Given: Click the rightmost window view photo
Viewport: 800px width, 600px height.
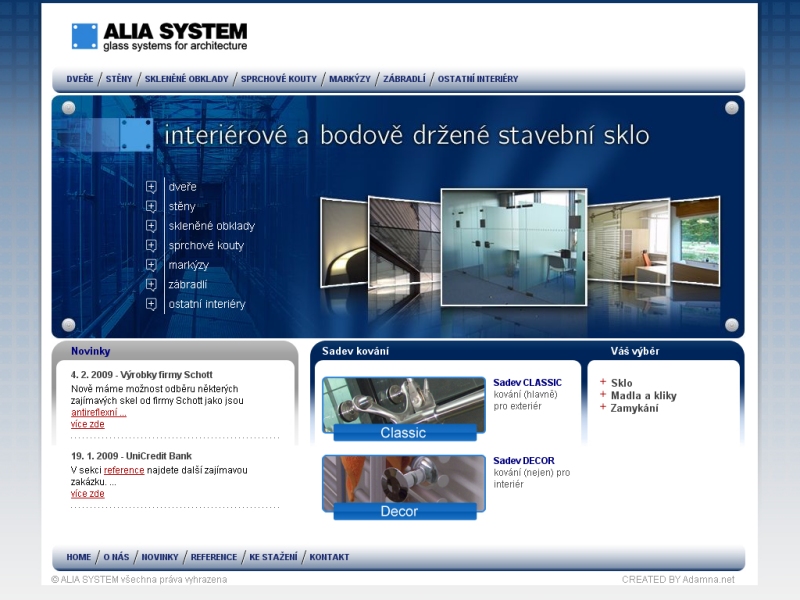Looking at the screenshot, I should click(x=695, y=241).
